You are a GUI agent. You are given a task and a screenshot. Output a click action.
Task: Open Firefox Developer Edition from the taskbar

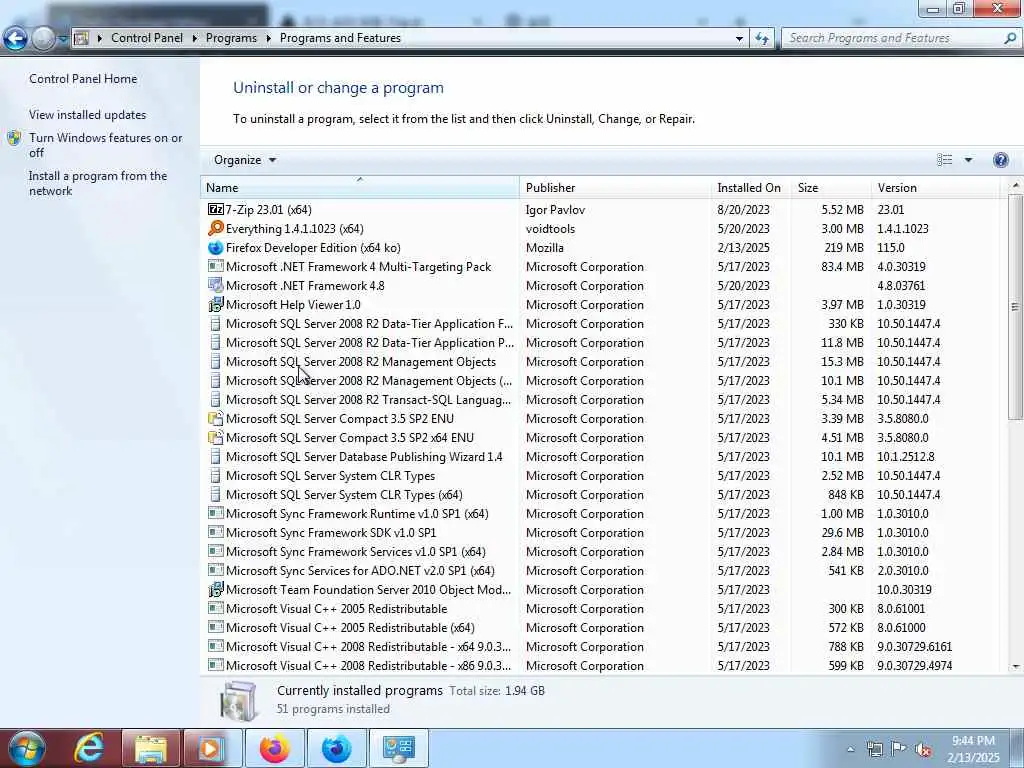336,748
